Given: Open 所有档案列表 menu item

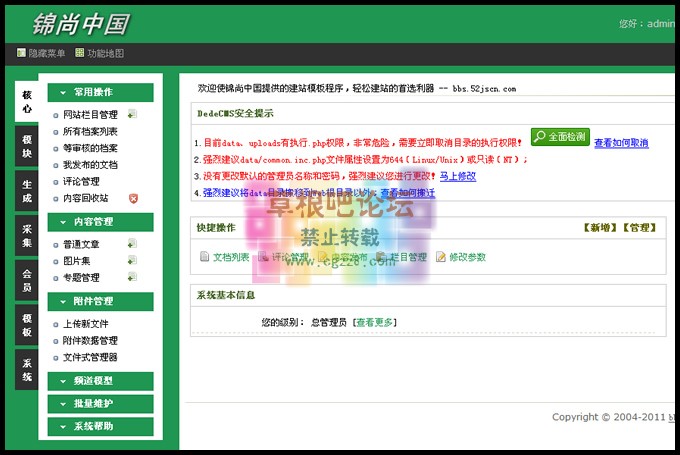Looking at the screenshot, I should click(x=90, y=131).
